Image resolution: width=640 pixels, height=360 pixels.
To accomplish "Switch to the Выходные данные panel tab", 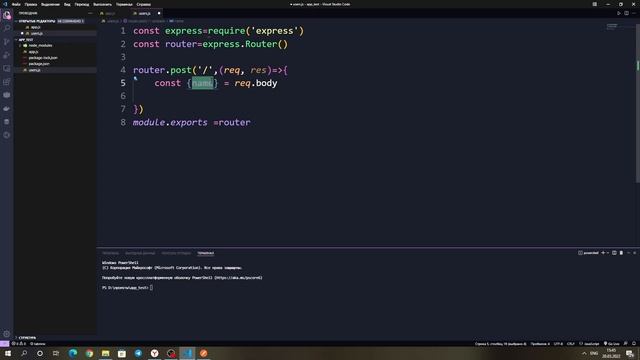I will (x=140, y=253).
